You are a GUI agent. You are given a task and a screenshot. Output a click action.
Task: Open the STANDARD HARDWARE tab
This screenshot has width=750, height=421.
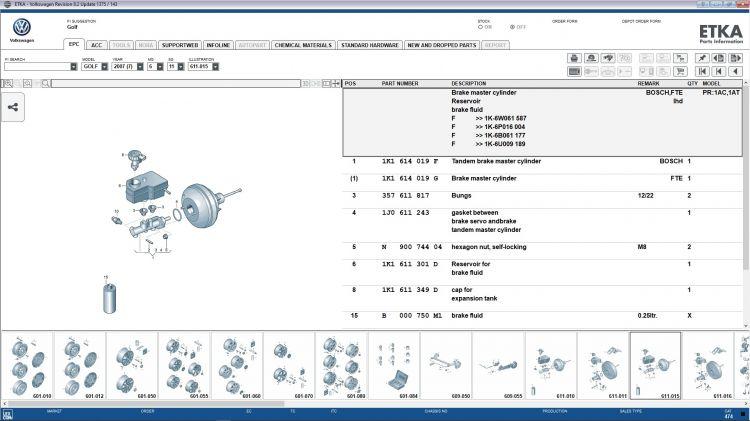(x=370, y=45)
